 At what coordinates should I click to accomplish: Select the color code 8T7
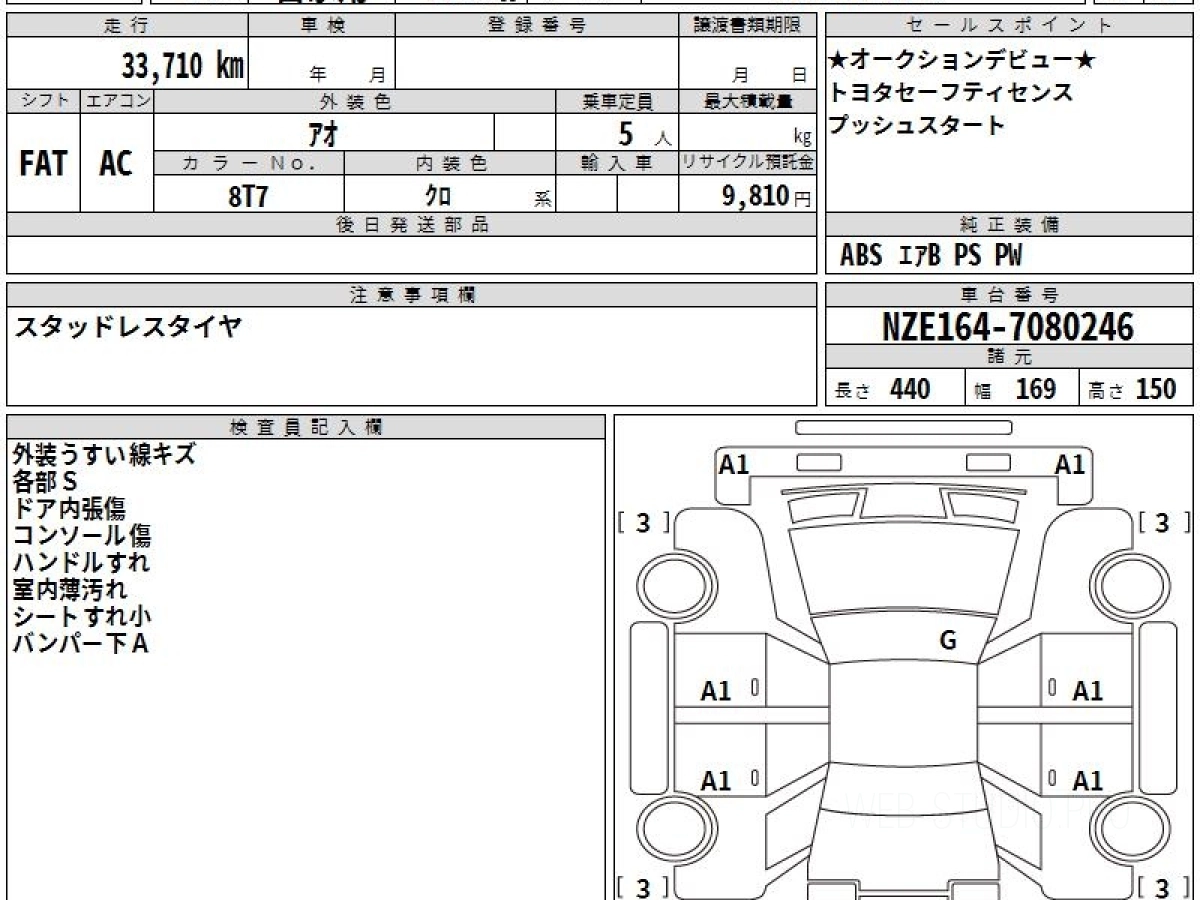tap(249, 196)
